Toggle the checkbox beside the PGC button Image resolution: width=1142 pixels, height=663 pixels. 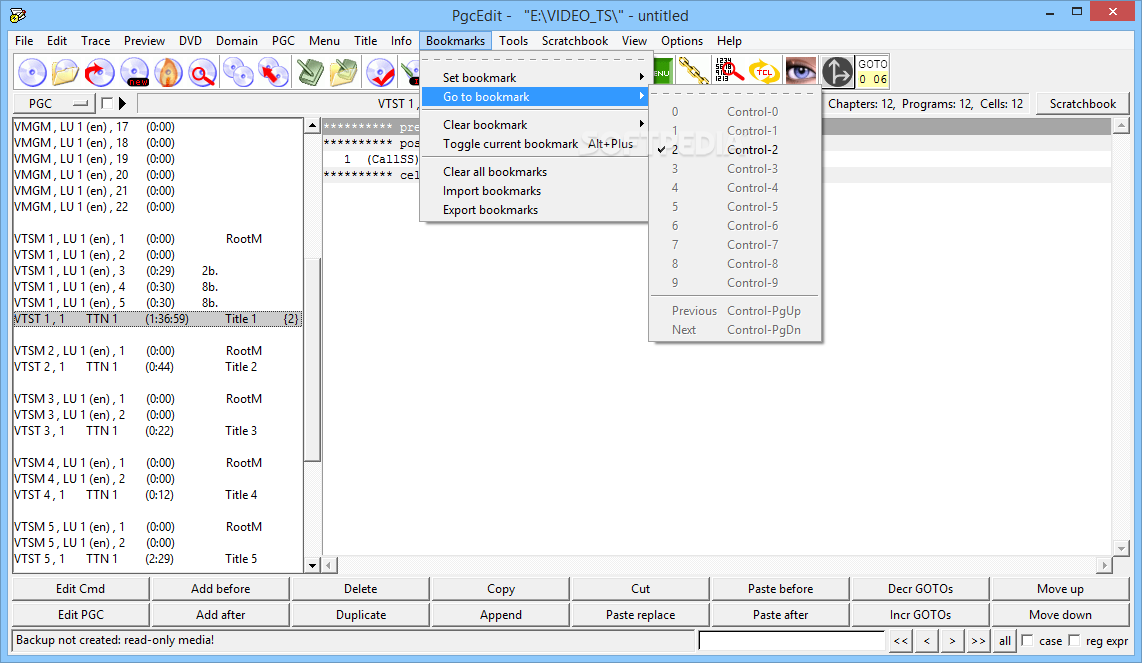tap(107, 103)
